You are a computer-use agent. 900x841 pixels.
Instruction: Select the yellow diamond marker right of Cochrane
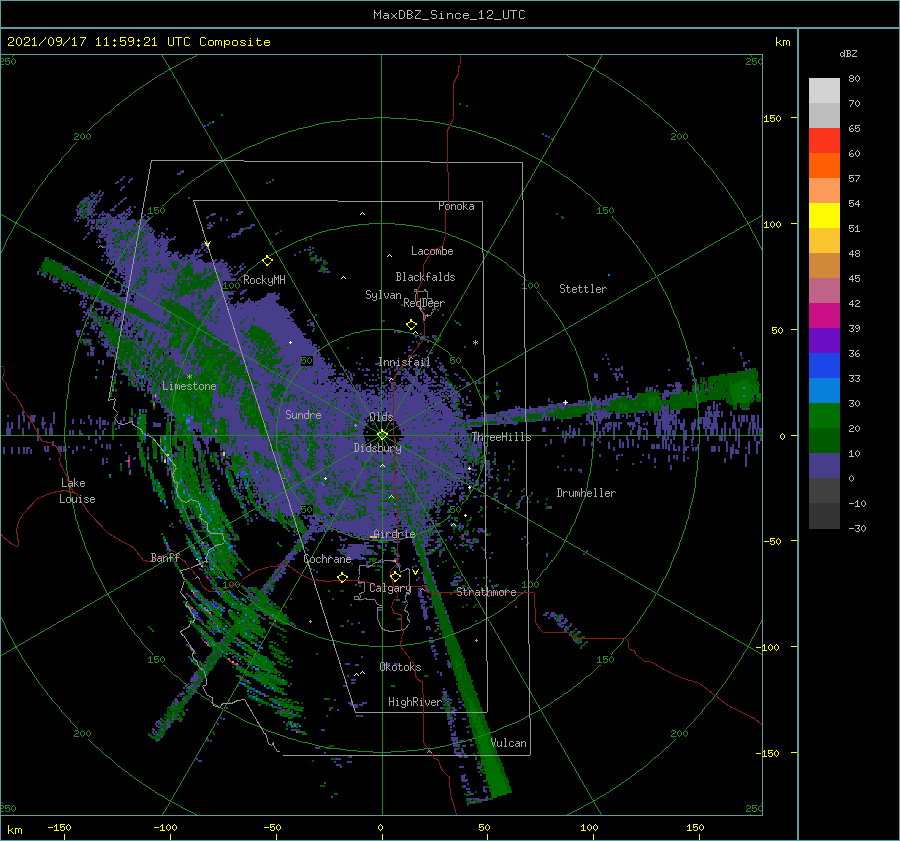tap(343, 578)
